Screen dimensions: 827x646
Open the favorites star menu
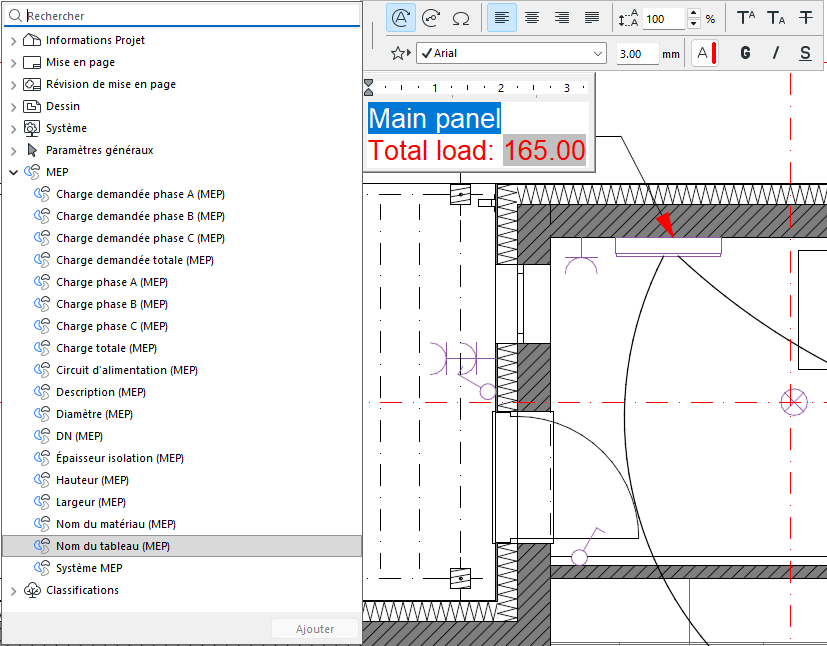(x=400, y=53)
